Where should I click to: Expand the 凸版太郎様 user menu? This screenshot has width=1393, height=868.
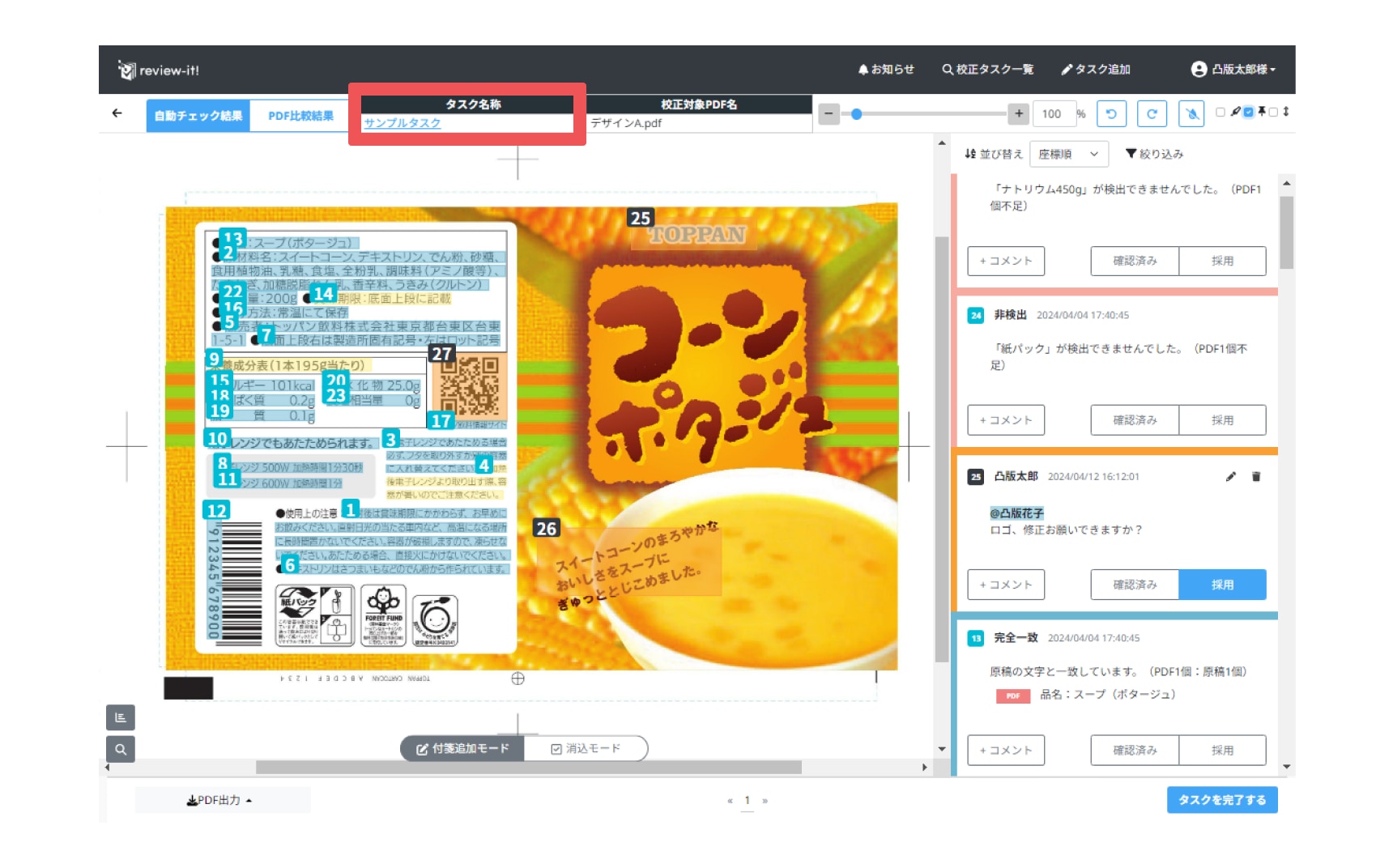pos(1233,70)
